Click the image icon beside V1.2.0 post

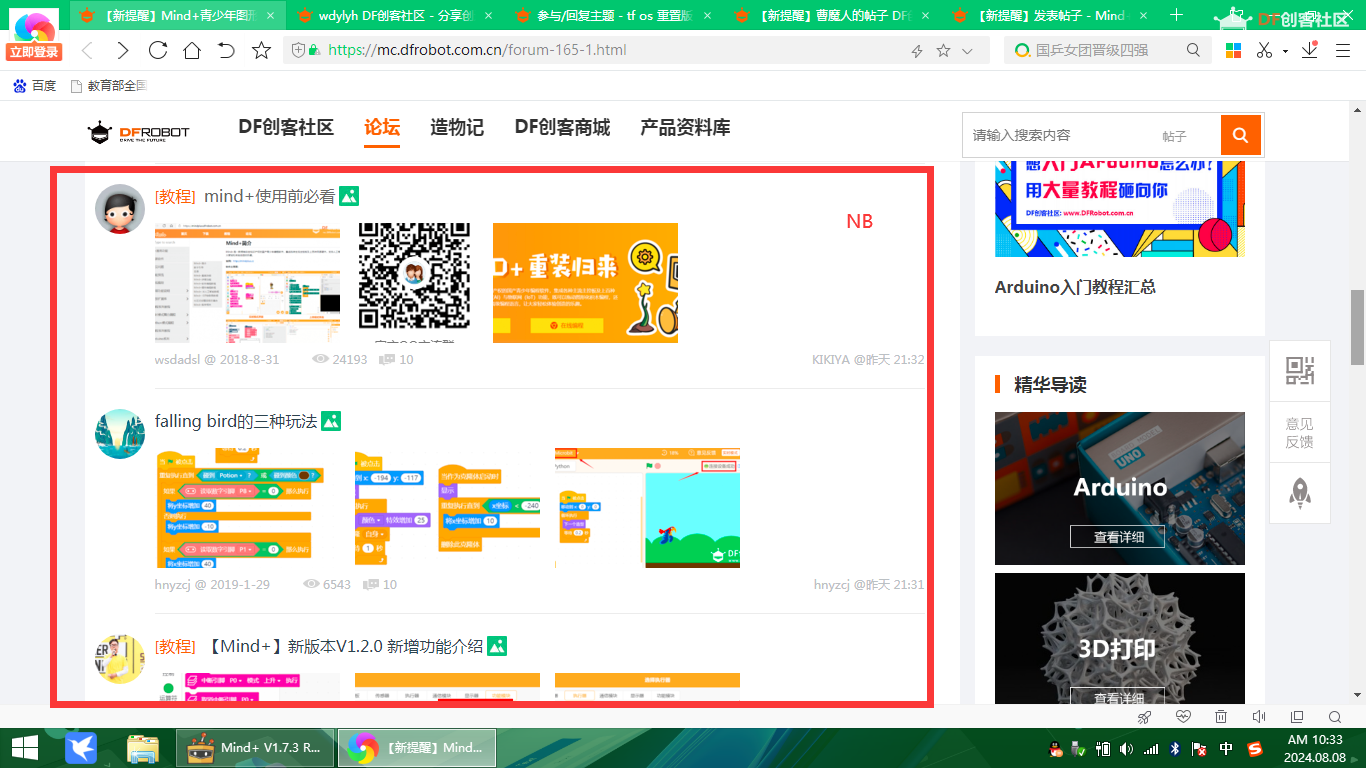[497, 646]
